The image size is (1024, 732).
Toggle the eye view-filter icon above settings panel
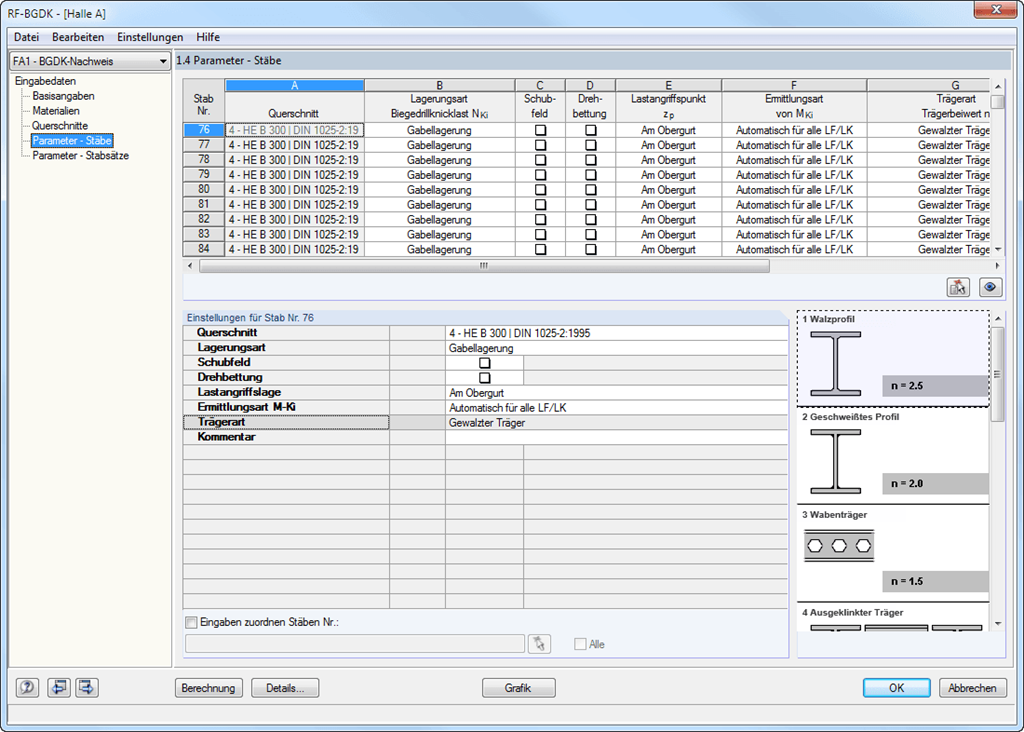point(989,287)
